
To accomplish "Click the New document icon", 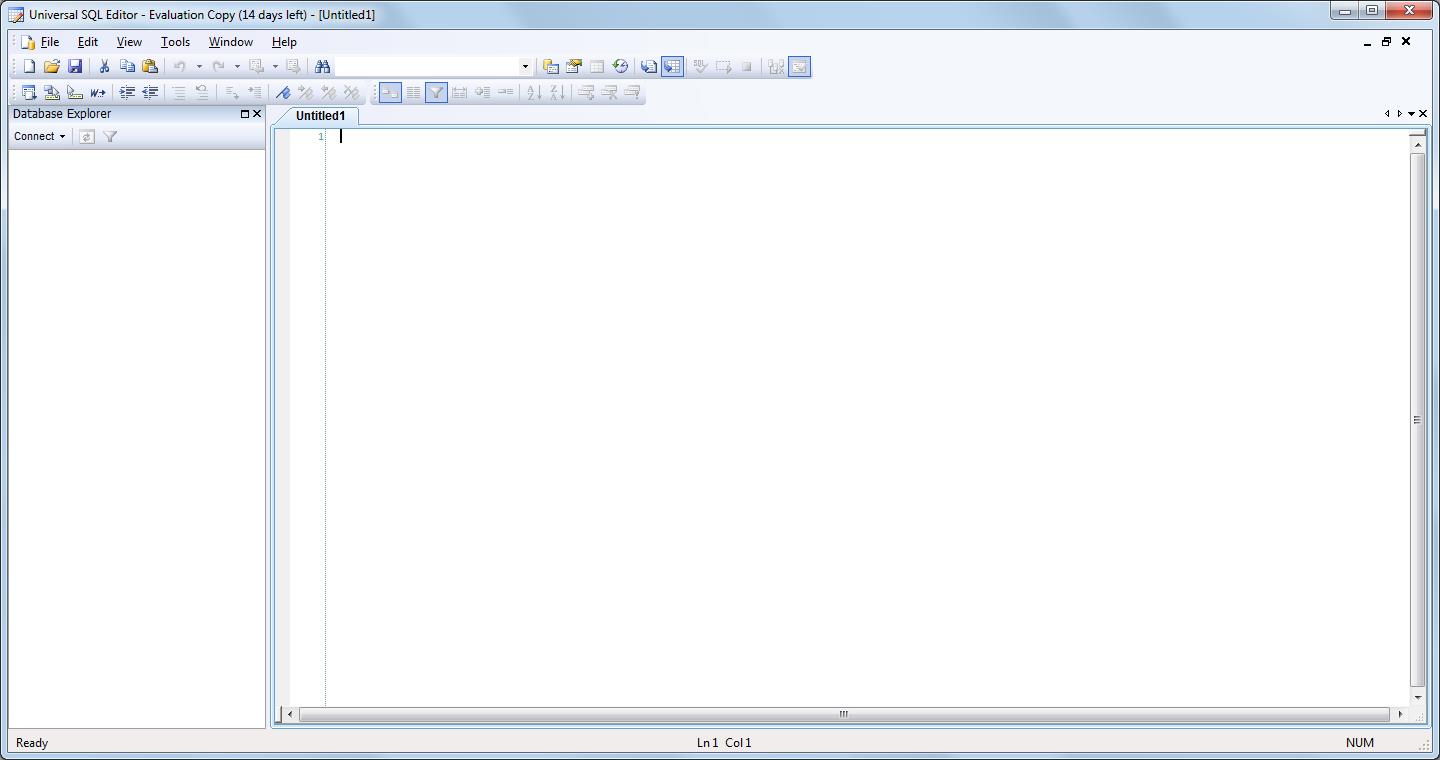I will pyautogui.click(x=29, y=67).
